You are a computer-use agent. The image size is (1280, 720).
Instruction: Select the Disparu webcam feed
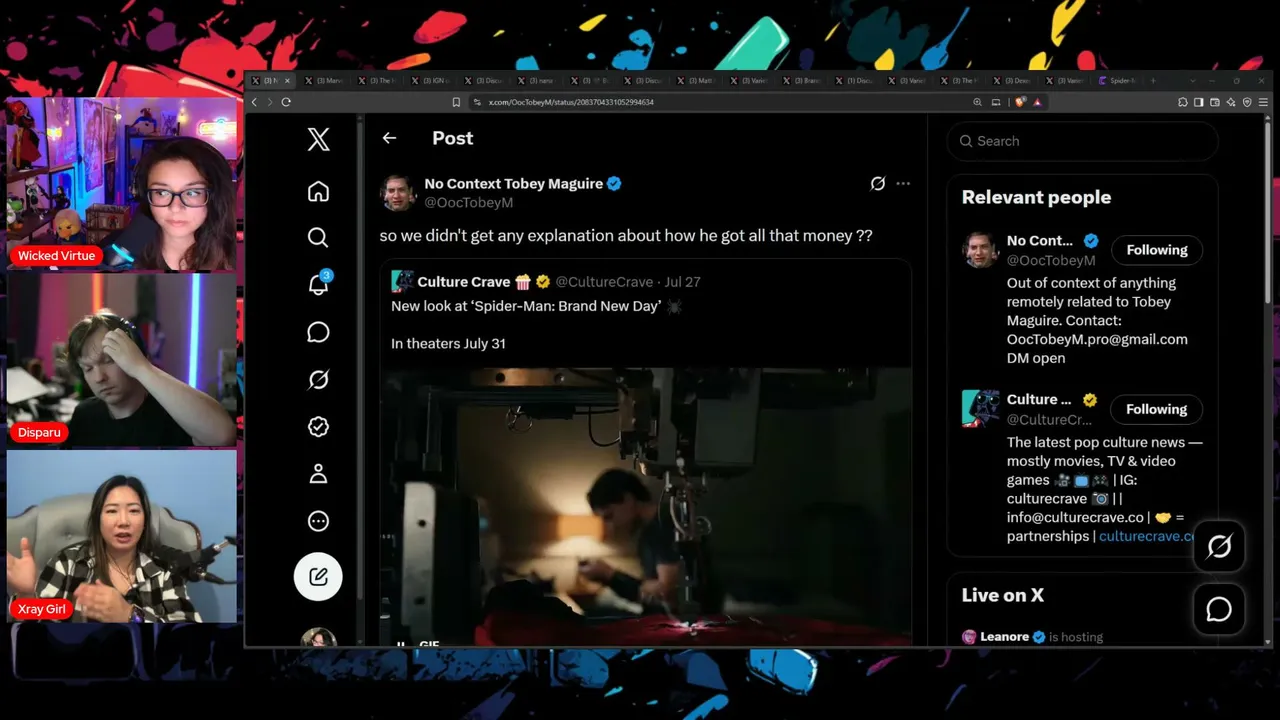[122, 360]
